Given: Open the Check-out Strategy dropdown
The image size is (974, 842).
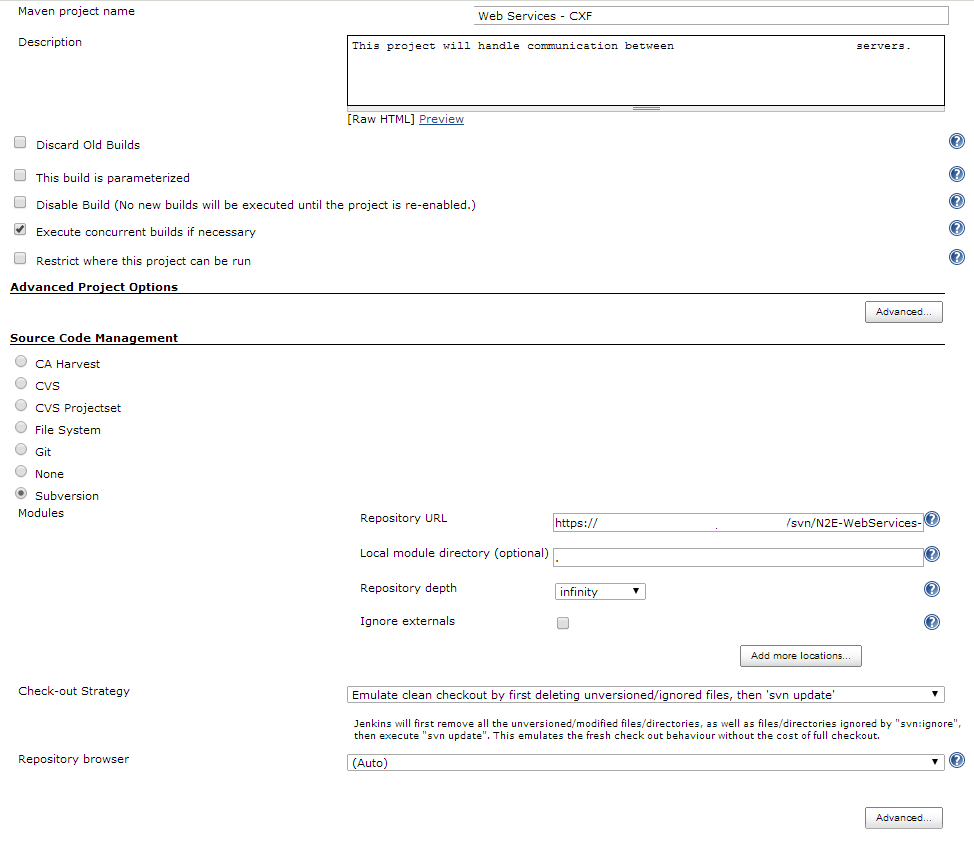Looking at the screenshot, I should click(644, 693).
